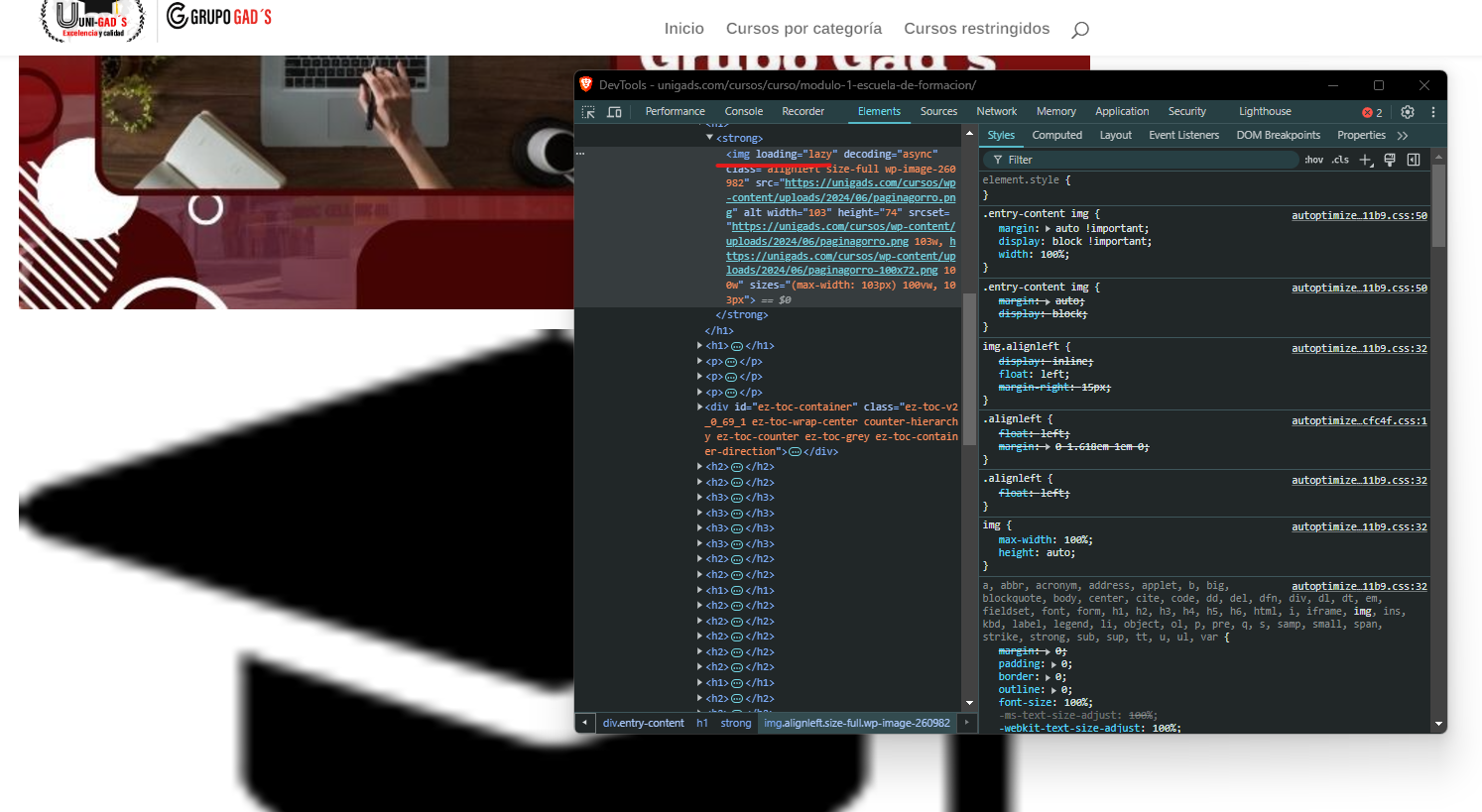
Task: Switch to the Performance tab
Action: tap(675, 112)
